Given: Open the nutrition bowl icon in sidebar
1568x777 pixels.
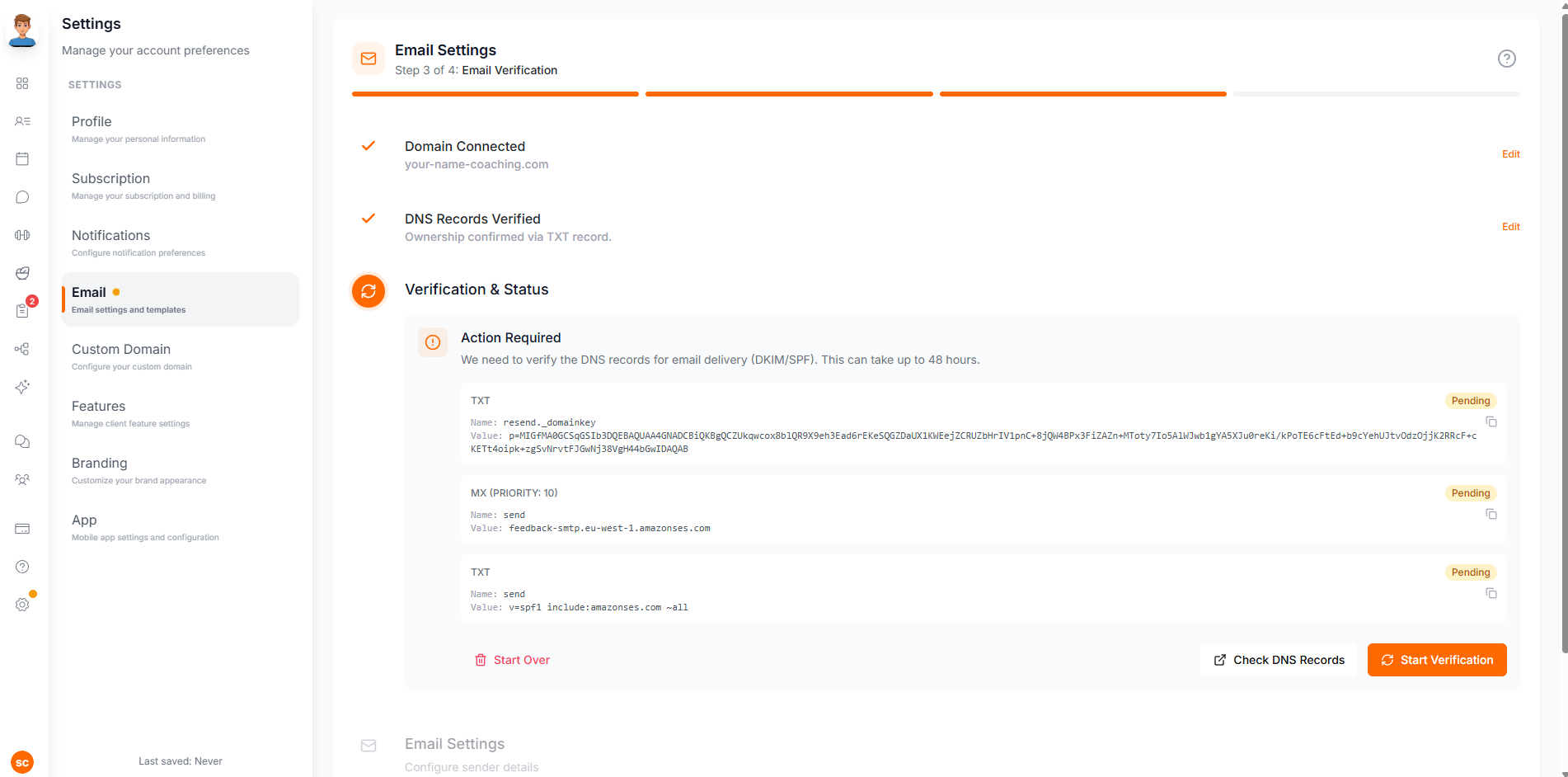Looking at the screenshot, I should 22,273.
